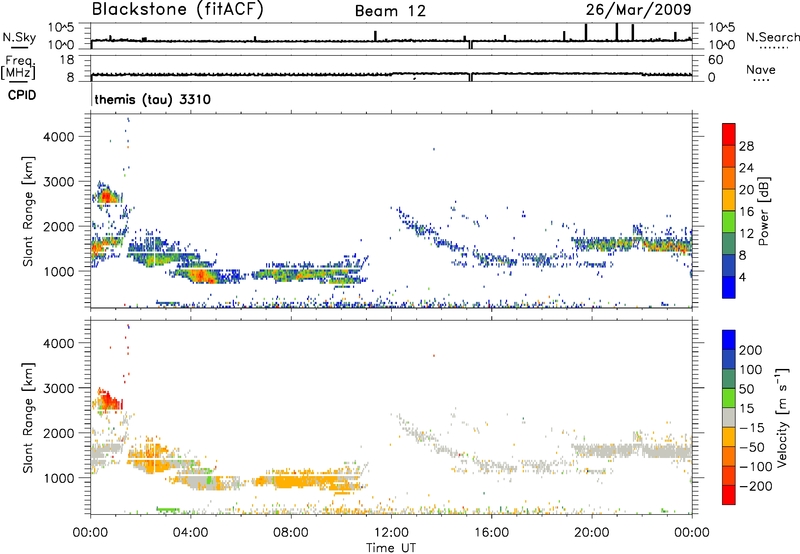800x554 pixels.
Task: Click the tallest noise spike near 21:00 in N.Sky plot
Action: 616,31
